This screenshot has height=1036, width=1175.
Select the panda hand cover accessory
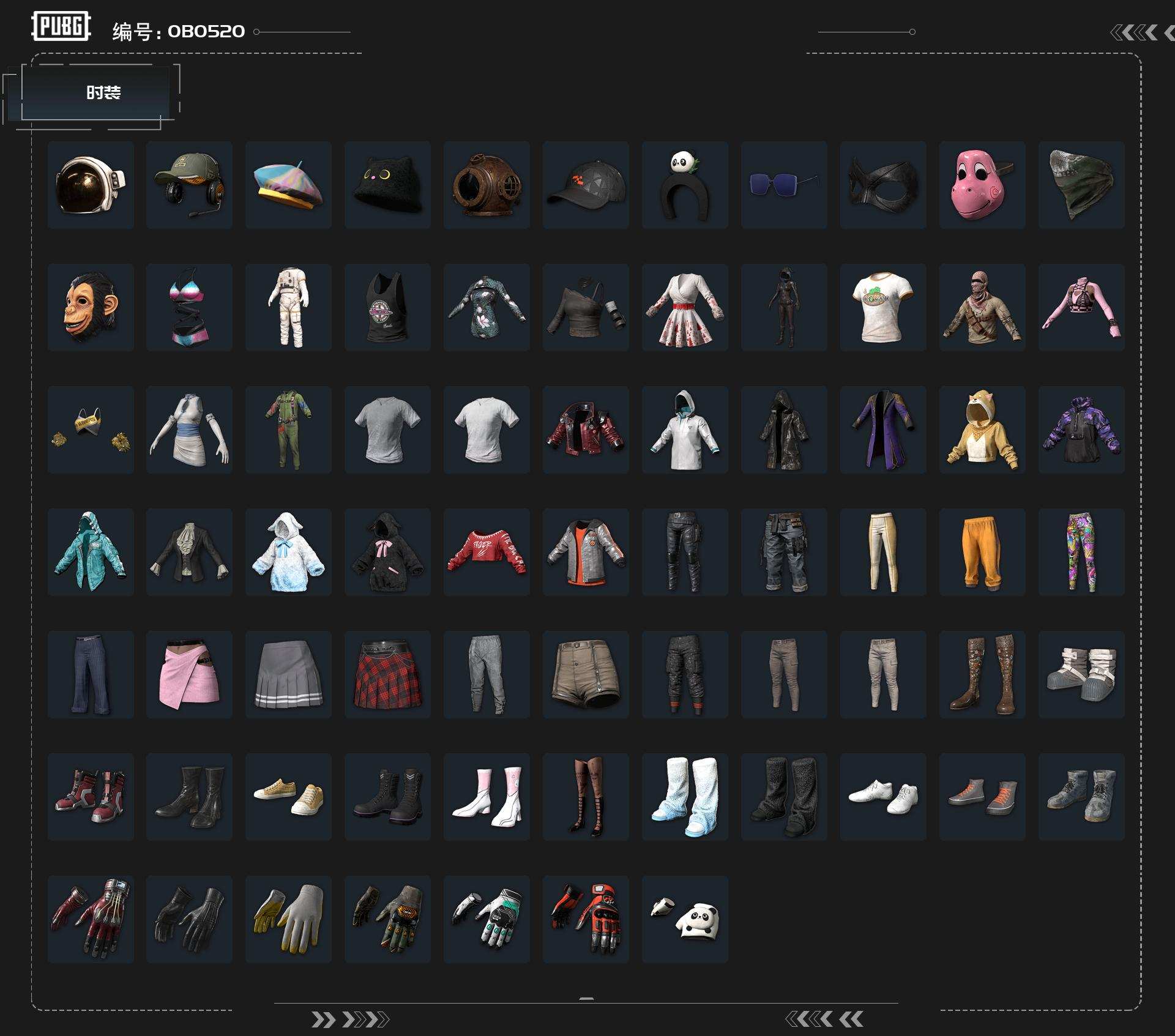pyautogui.click(x=685, y=919)
